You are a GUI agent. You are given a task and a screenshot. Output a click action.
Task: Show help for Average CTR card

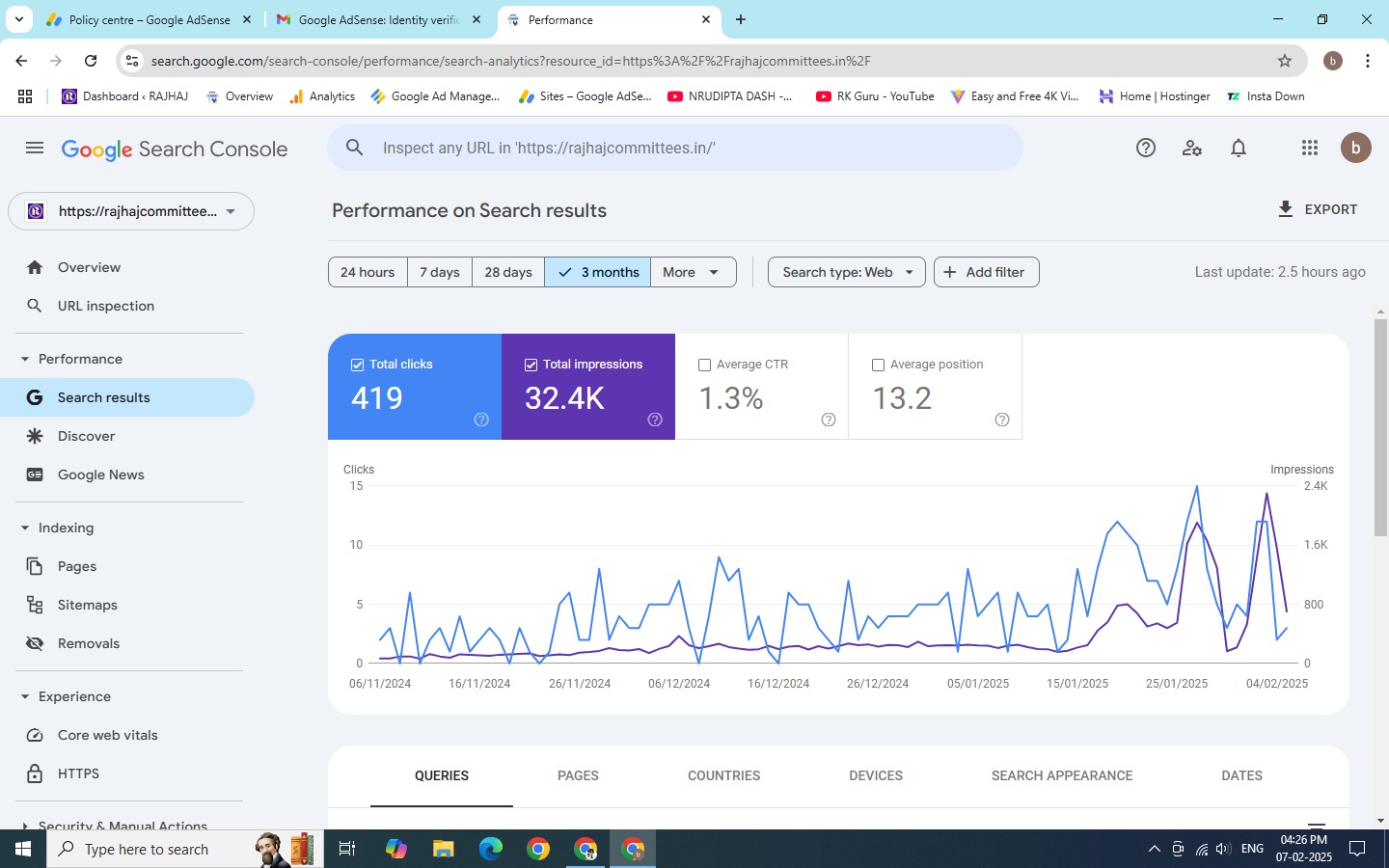829,420
